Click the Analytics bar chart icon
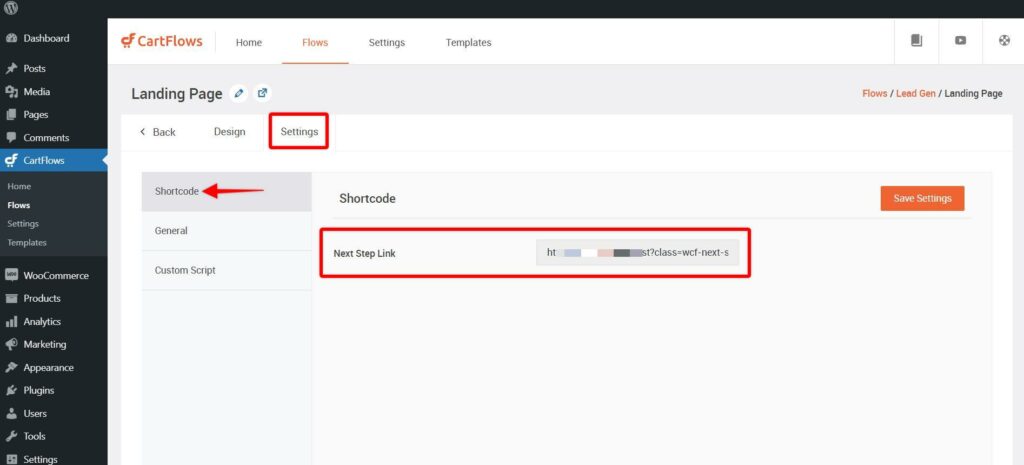1024x465 pixels. click(11, 321)
